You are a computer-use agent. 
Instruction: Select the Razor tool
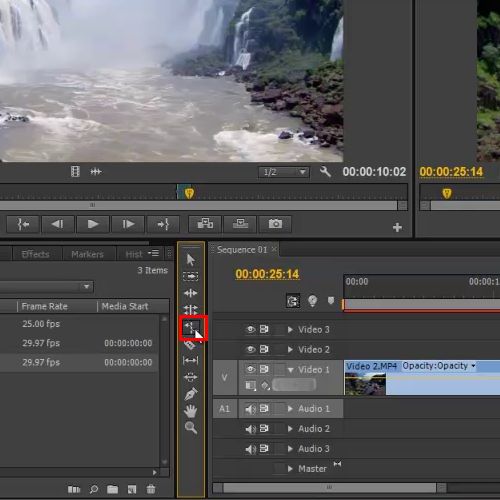pos(189,345)
